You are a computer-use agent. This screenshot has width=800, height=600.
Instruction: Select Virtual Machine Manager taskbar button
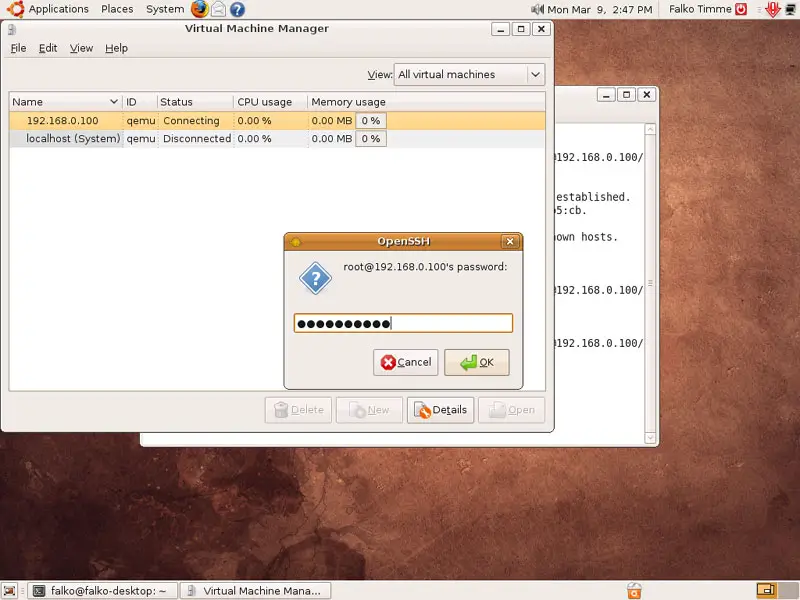[x=256, y=591]
